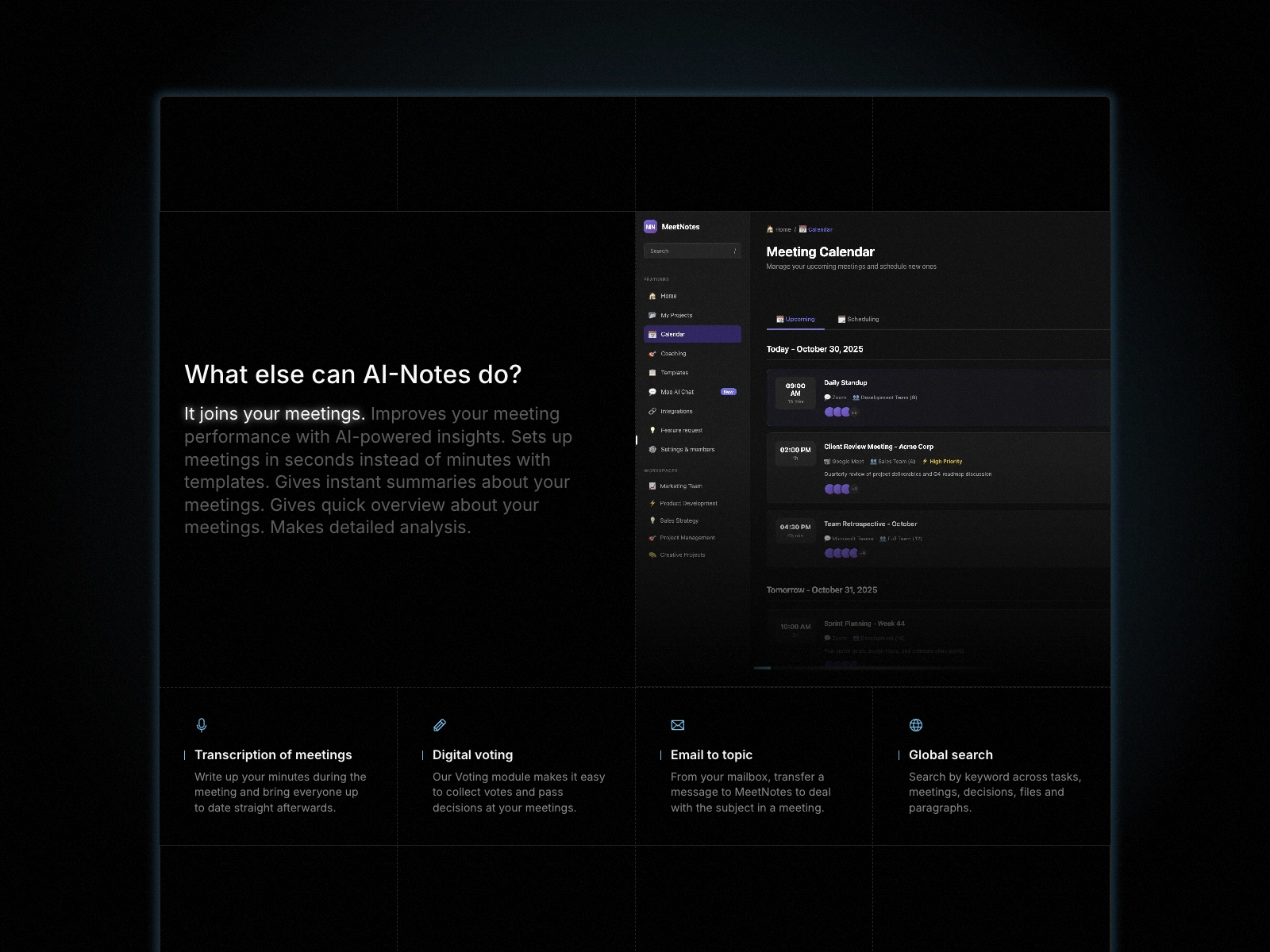Click the globe icon above Global search
Viewport: 1270px width, 952px height.
click(x=916, y=725)
